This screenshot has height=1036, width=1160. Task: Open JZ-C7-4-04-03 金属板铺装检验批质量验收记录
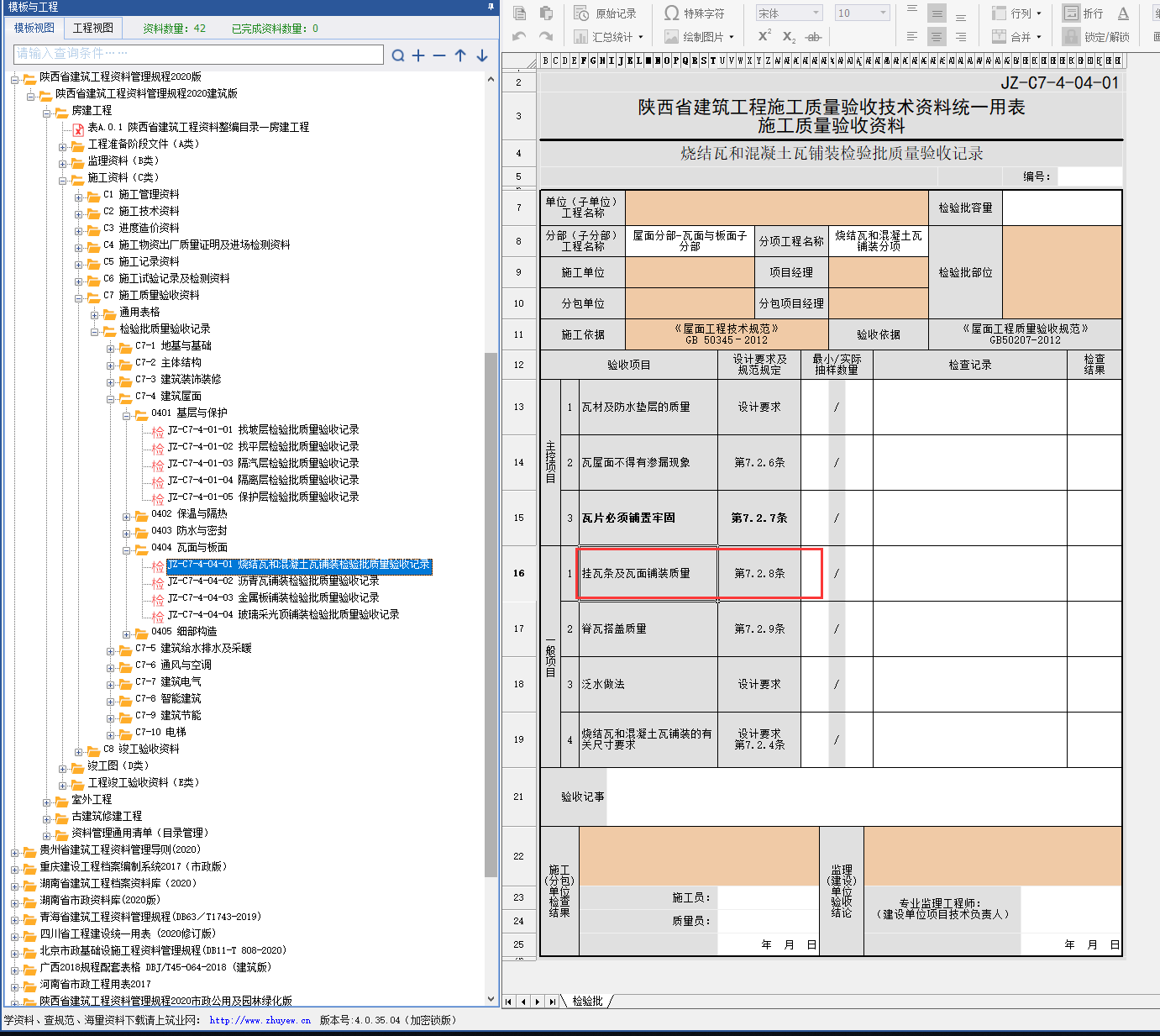pos(273,598)
